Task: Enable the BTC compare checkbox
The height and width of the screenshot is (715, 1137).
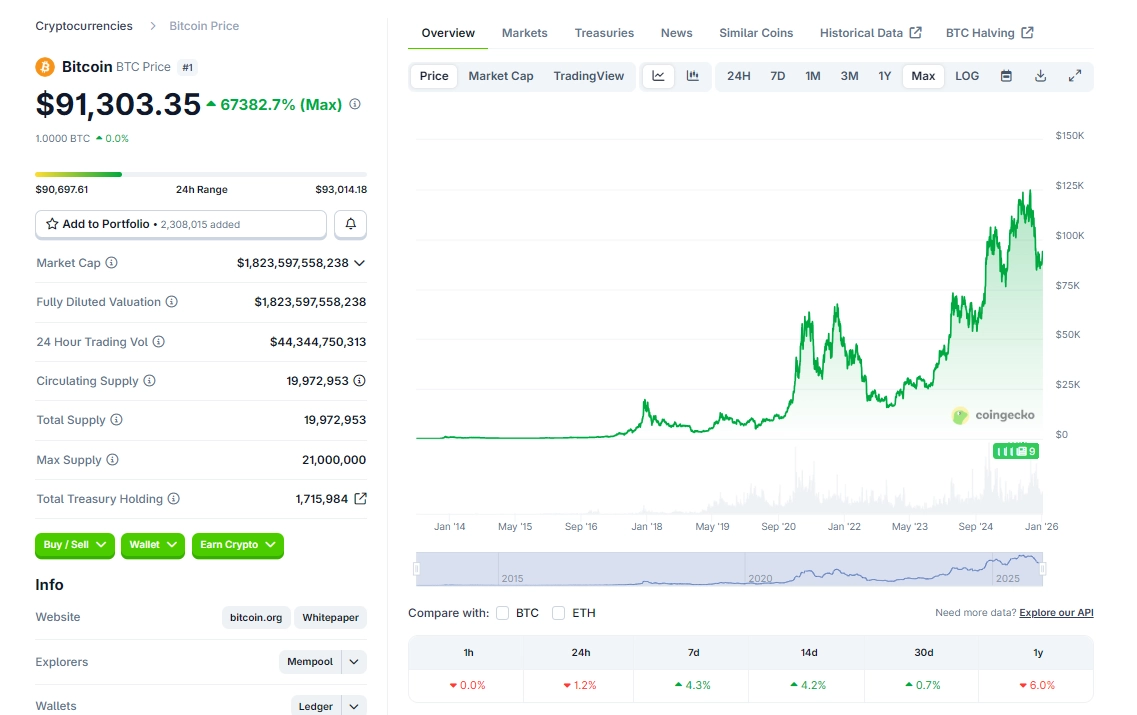Action: coord(502,613)
